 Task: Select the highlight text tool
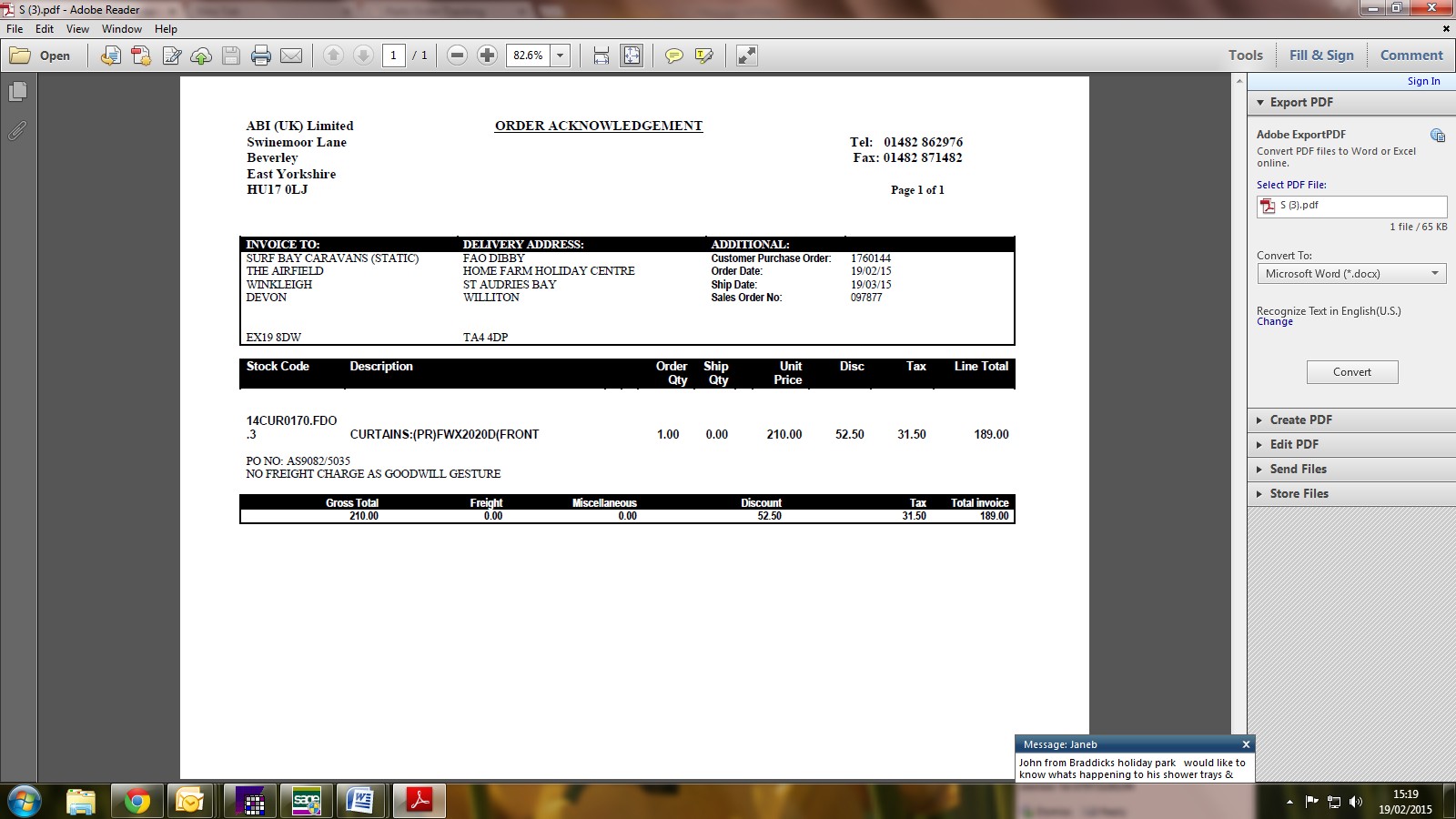(x=703, y=56)
